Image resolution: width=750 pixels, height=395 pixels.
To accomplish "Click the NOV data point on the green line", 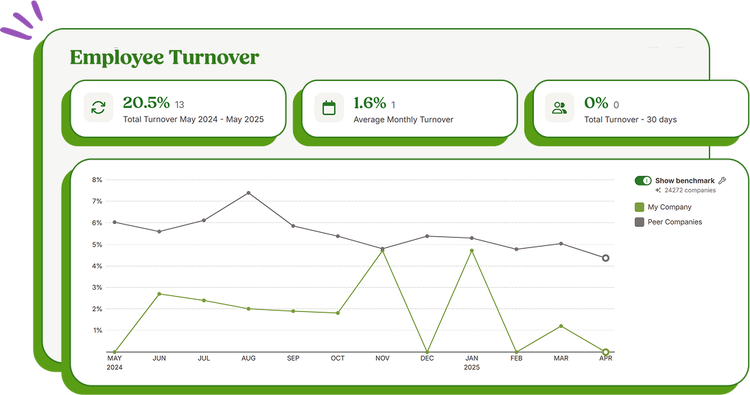I will pyautogui.click(x=382, y=251).
